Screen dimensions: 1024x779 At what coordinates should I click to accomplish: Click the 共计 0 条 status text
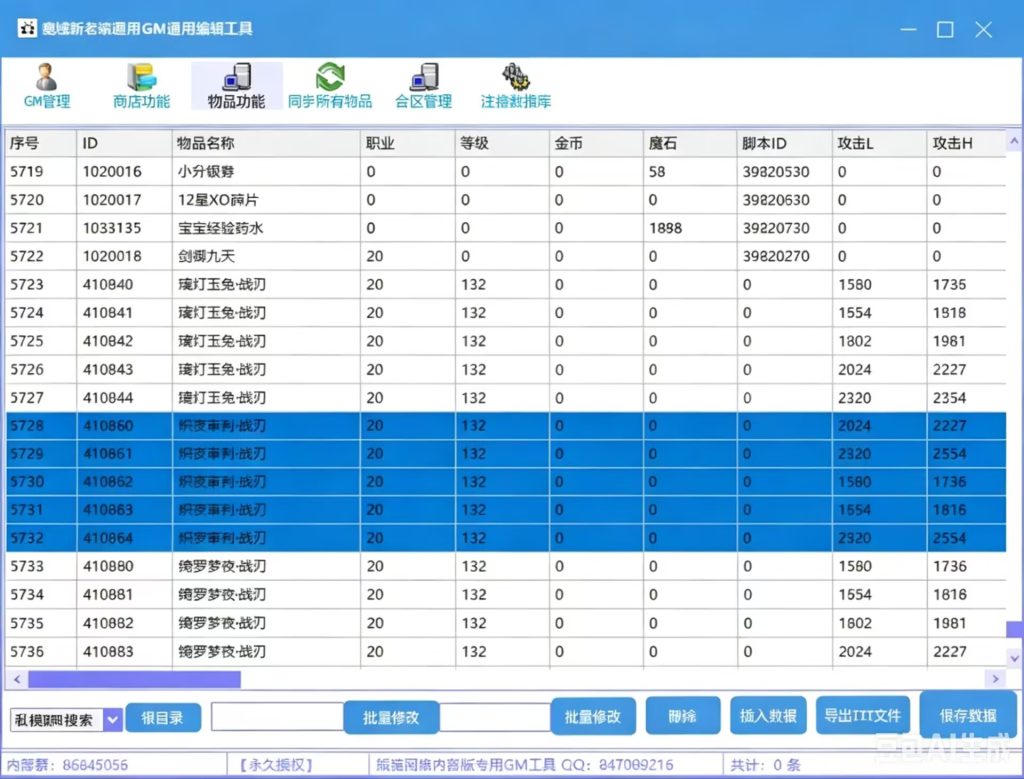point(765,765)
